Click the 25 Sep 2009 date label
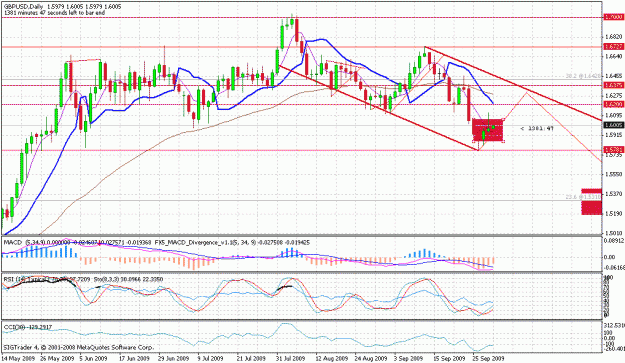This screenshot has width=625, height=363. (488, 358)
